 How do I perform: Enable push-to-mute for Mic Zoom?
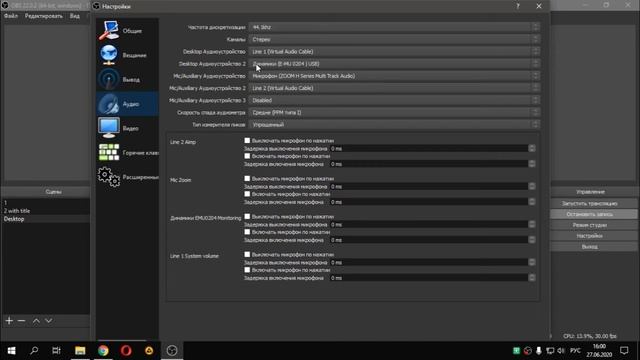[247, 178]
